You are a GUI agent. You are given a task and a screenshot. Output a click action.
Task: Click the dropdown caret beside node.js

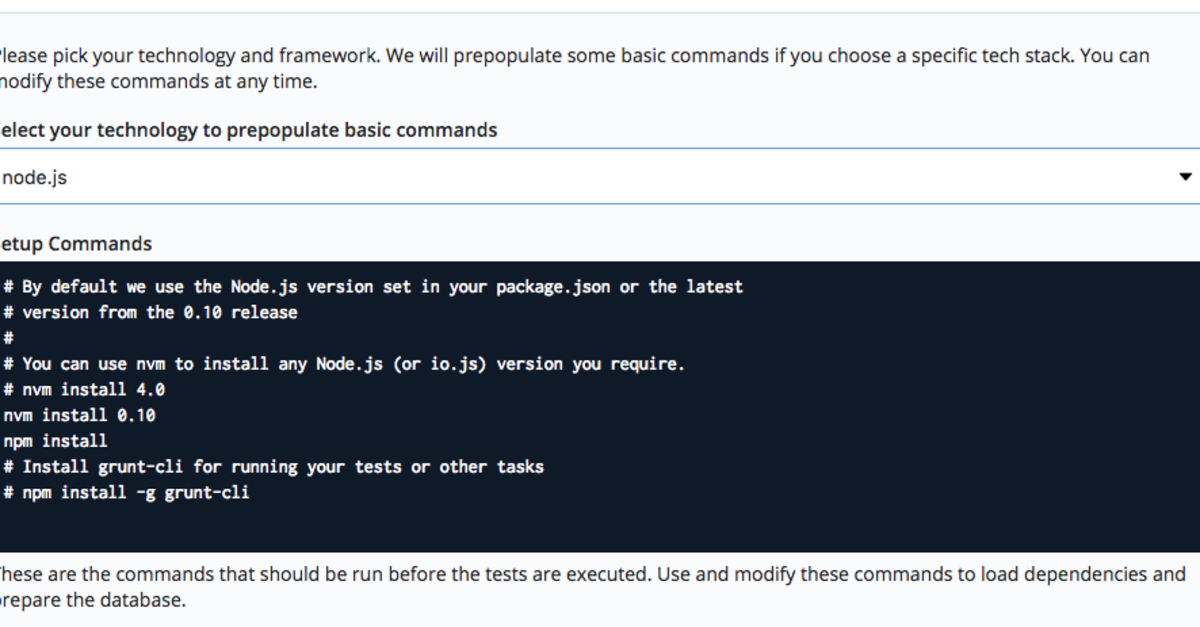[1184, 177]
